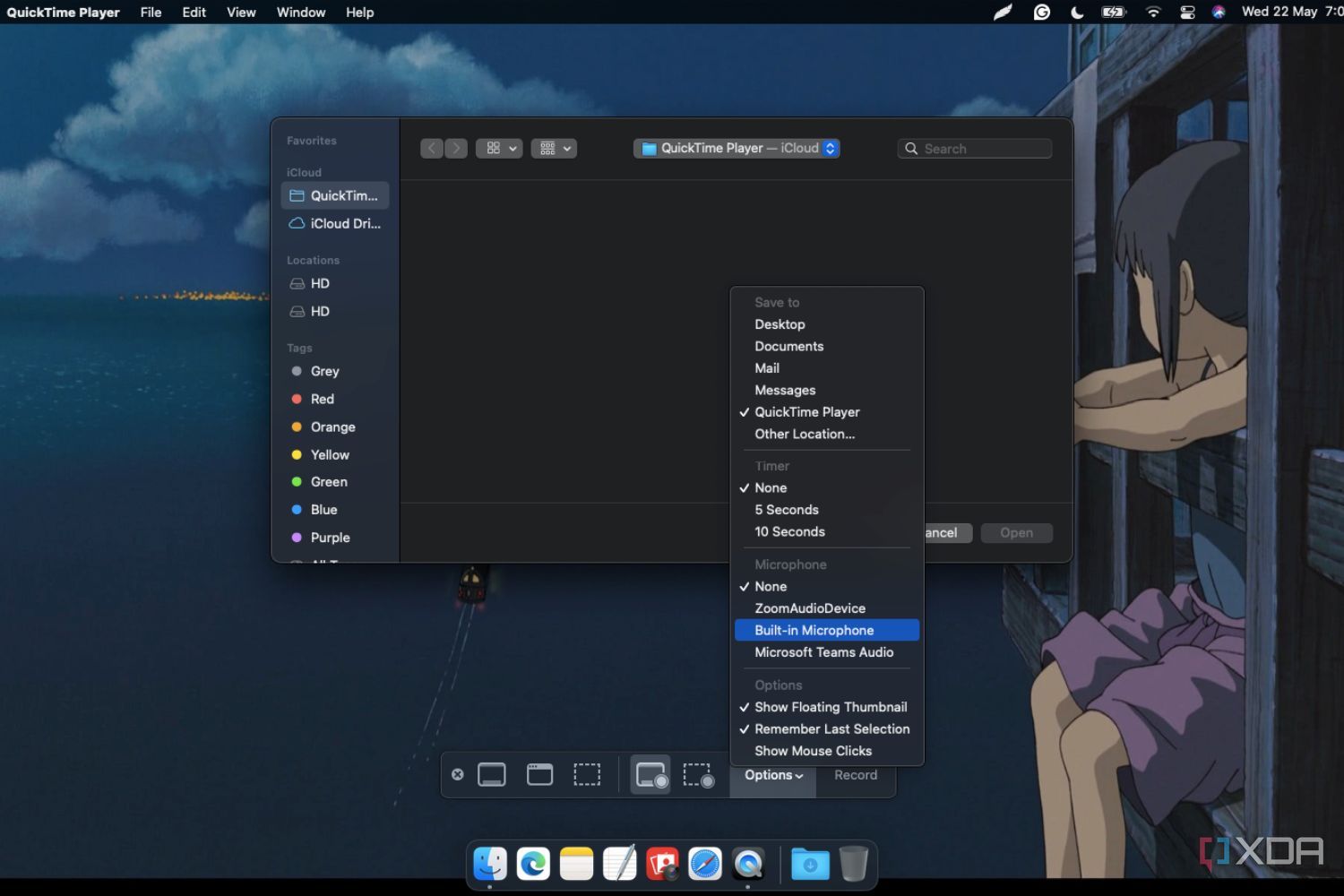Open the Help menu
The image size is (1344, 896).
pos(360,12)
